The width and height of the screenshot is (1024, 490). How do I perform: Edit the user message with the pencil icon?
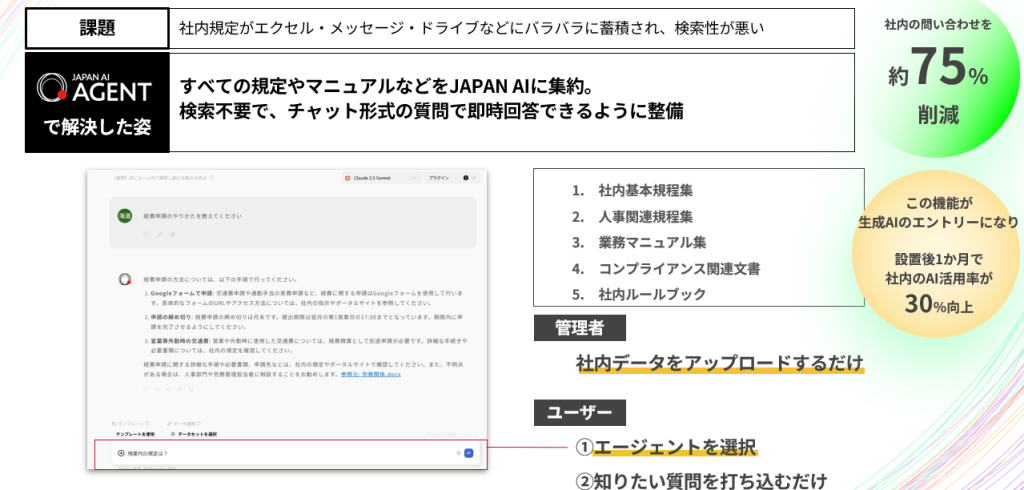point(159,233)
